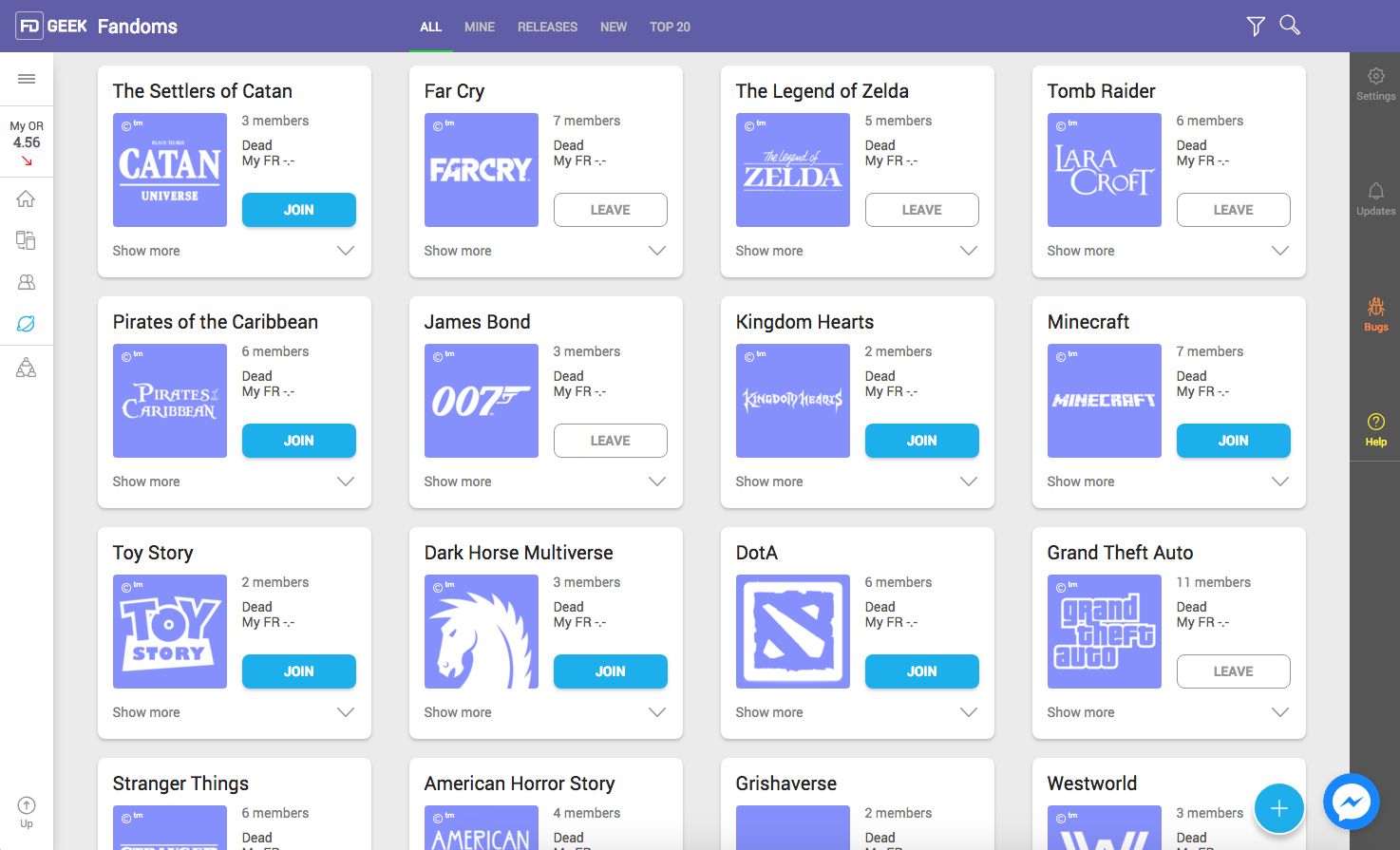Open Settings from the right panel
Image resolution: width=1400 pixels, height=850 pixels.
coord(1375,85)
